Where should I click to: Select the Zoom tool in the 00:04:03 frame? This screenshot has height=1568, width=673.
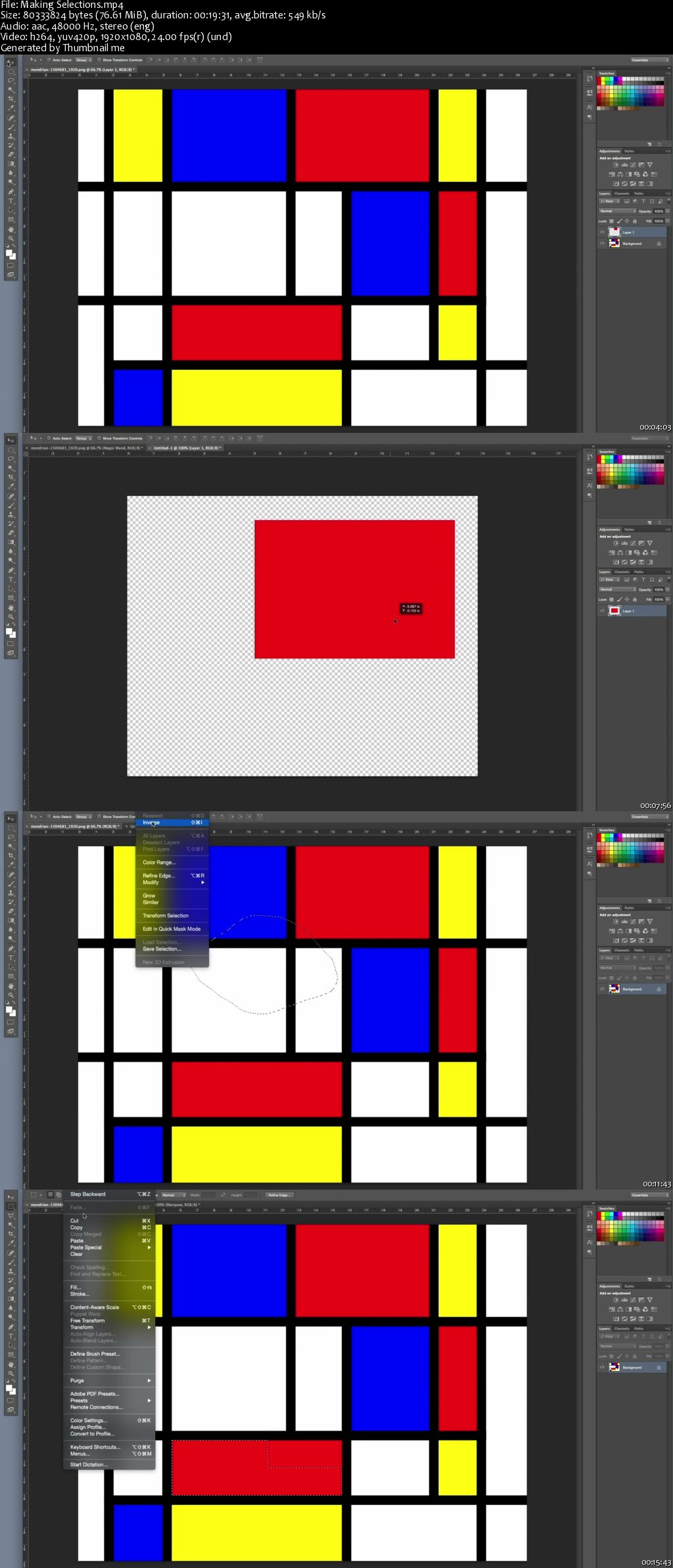tap(11, 238)
